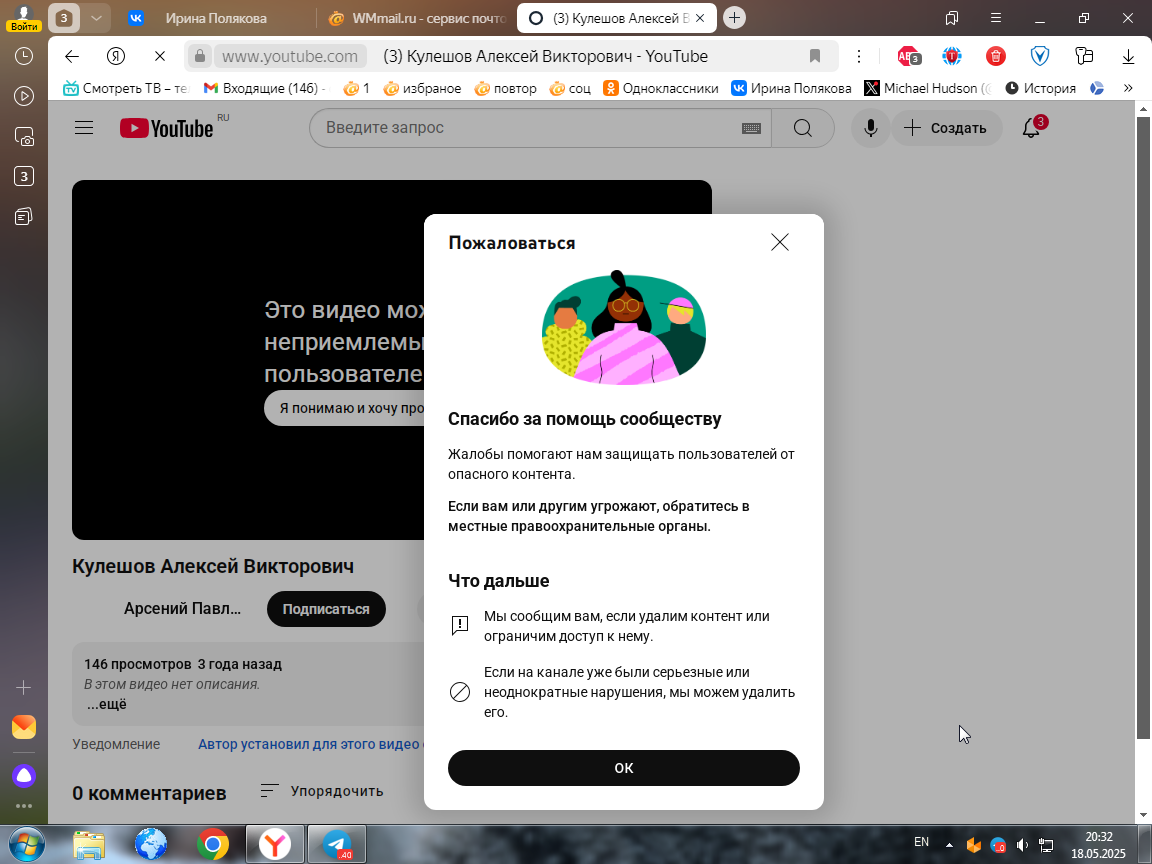This screenshot has height=864, width=1152.
Task: Click Войти profile login button
Action: (x=24, y=18)
